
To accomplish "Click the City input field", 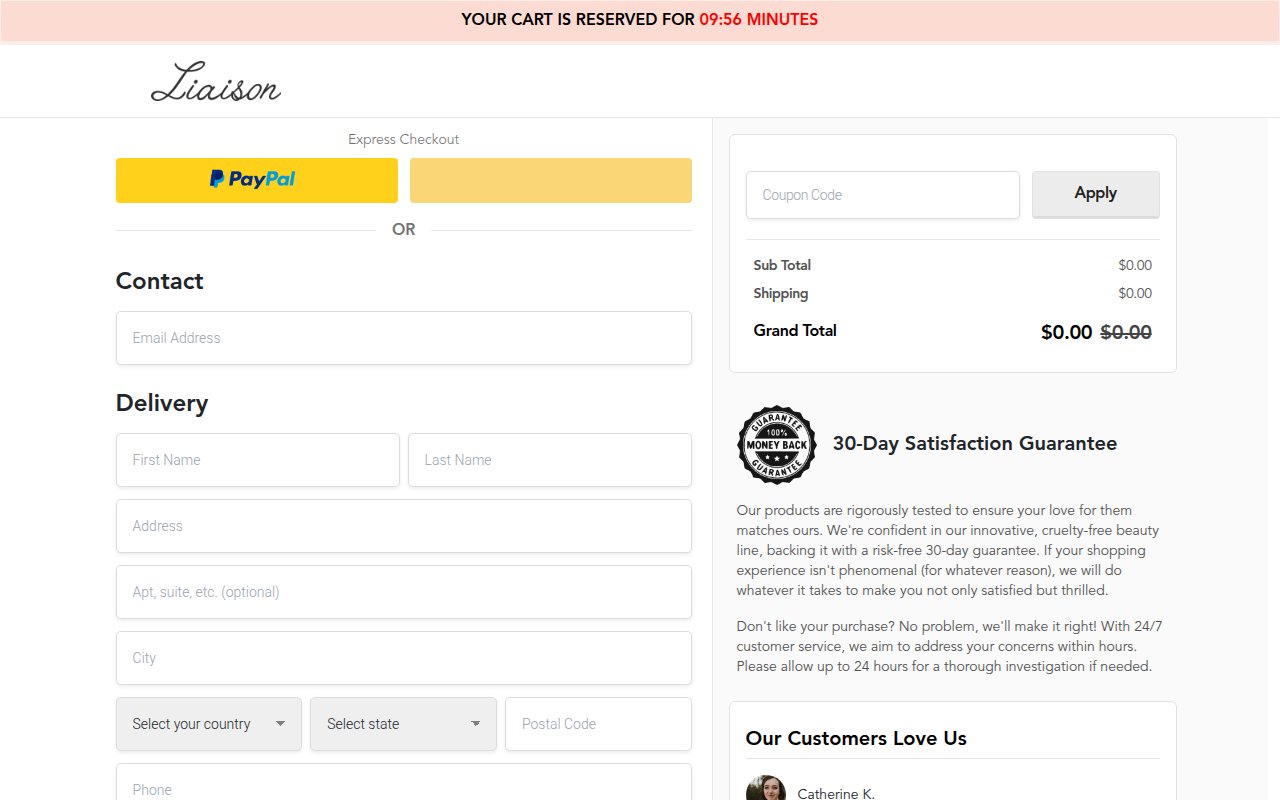I will pos(404,658).
